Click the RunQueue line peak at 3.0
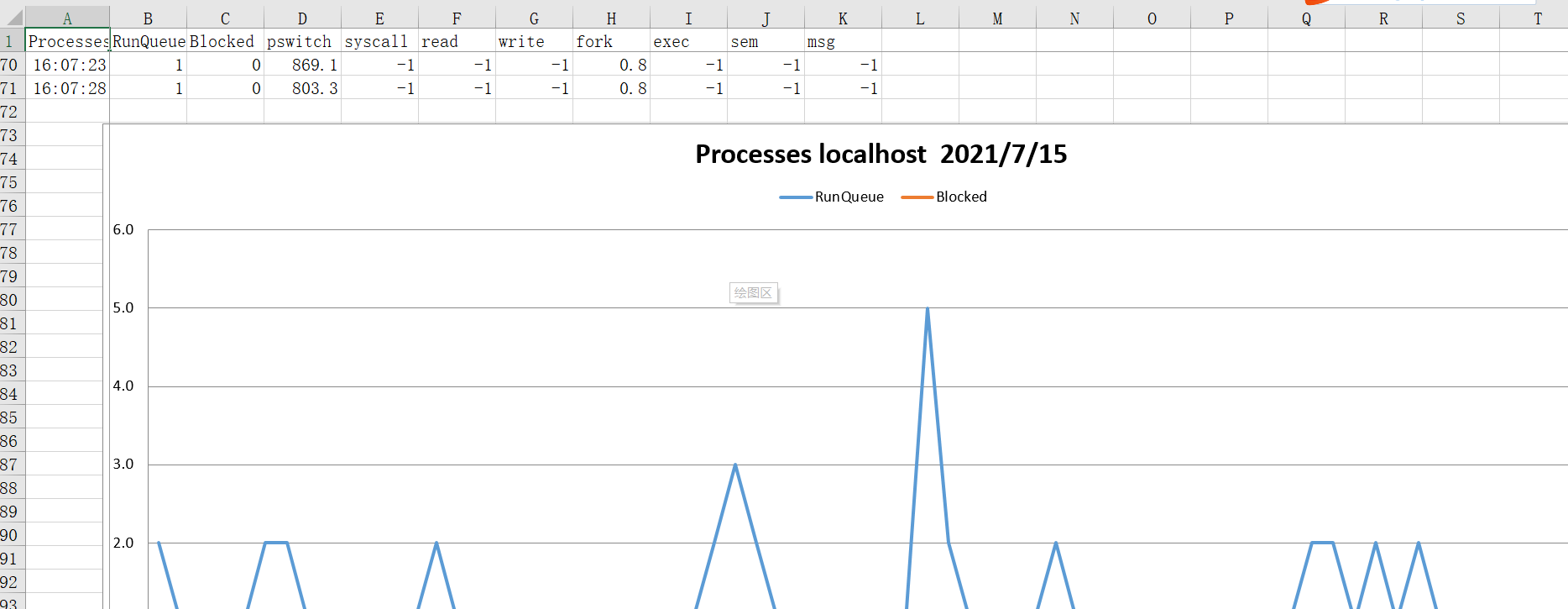Image resolution: width=1568 pixels, height=609 pixels. 735,465
